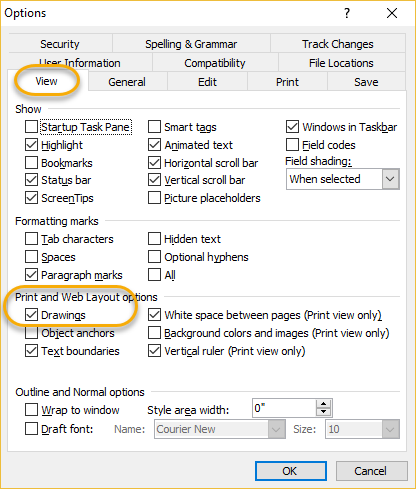
Task: Enable the Startup Task Pane checkbox
Action: pyautogui.click(x=31, y=127)
